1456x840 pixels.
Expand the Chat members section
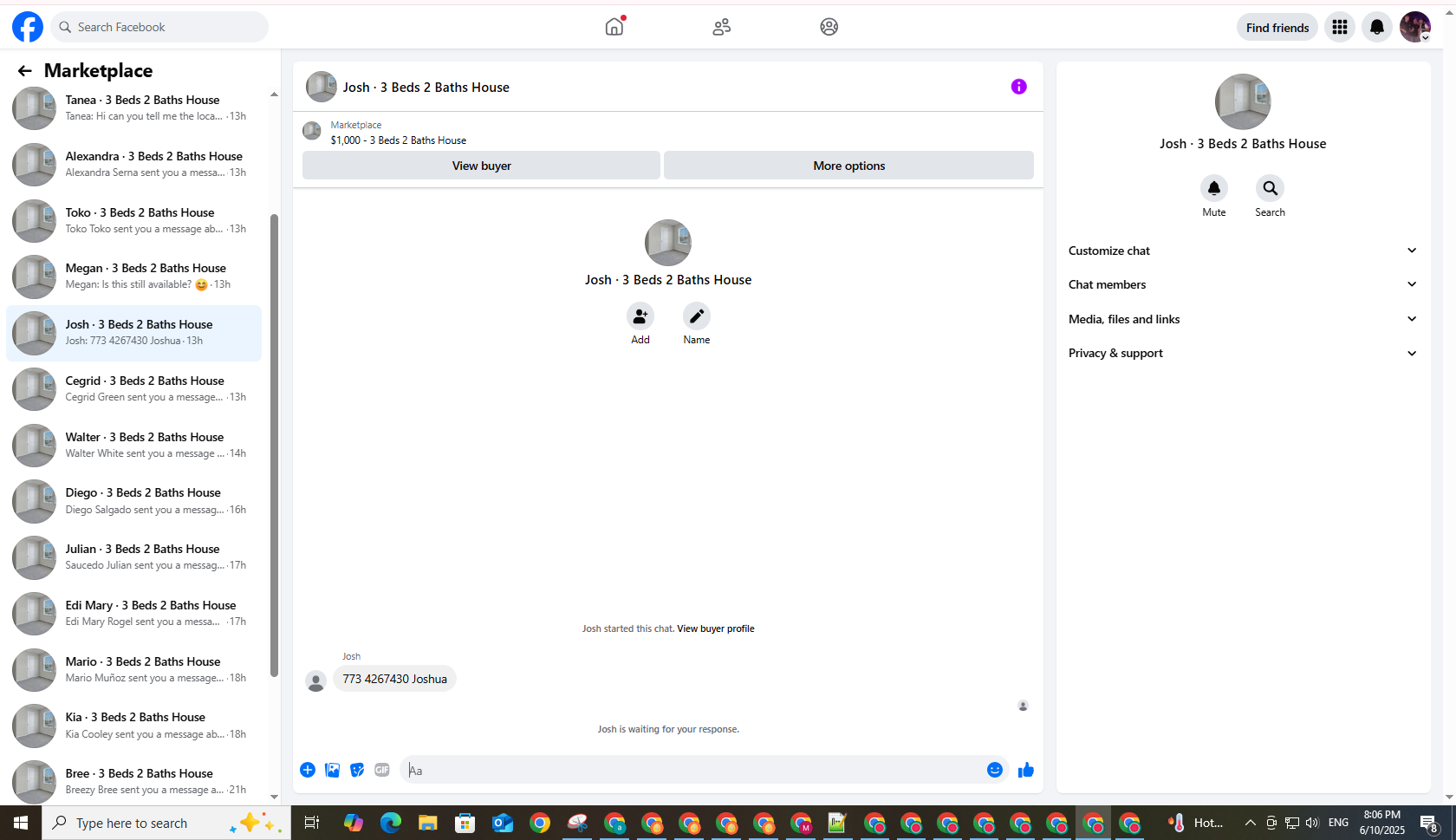(x=1243, y=284)
